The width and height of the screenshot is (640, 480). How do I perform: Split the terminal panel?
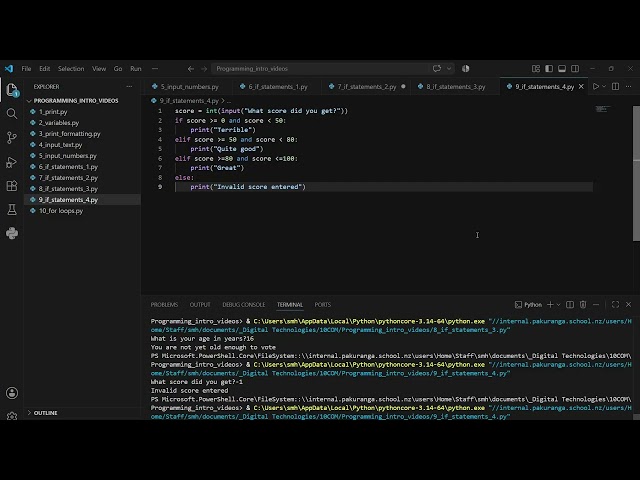tap(570, 304)
